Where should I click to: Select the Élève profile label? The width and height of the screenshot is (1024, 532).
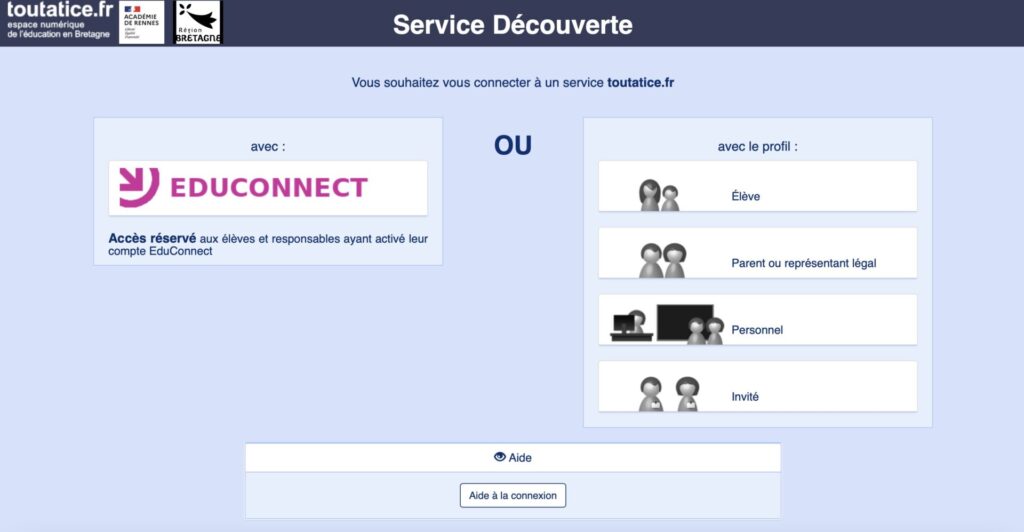pyautogui.click(x=746, y=197)
